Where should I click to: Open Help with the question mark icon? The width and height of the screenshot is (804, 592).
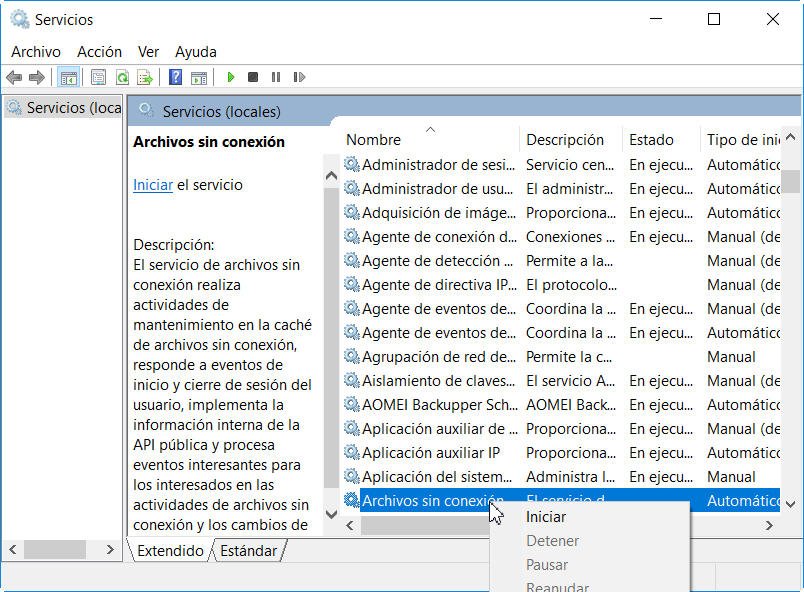point(175,77)
